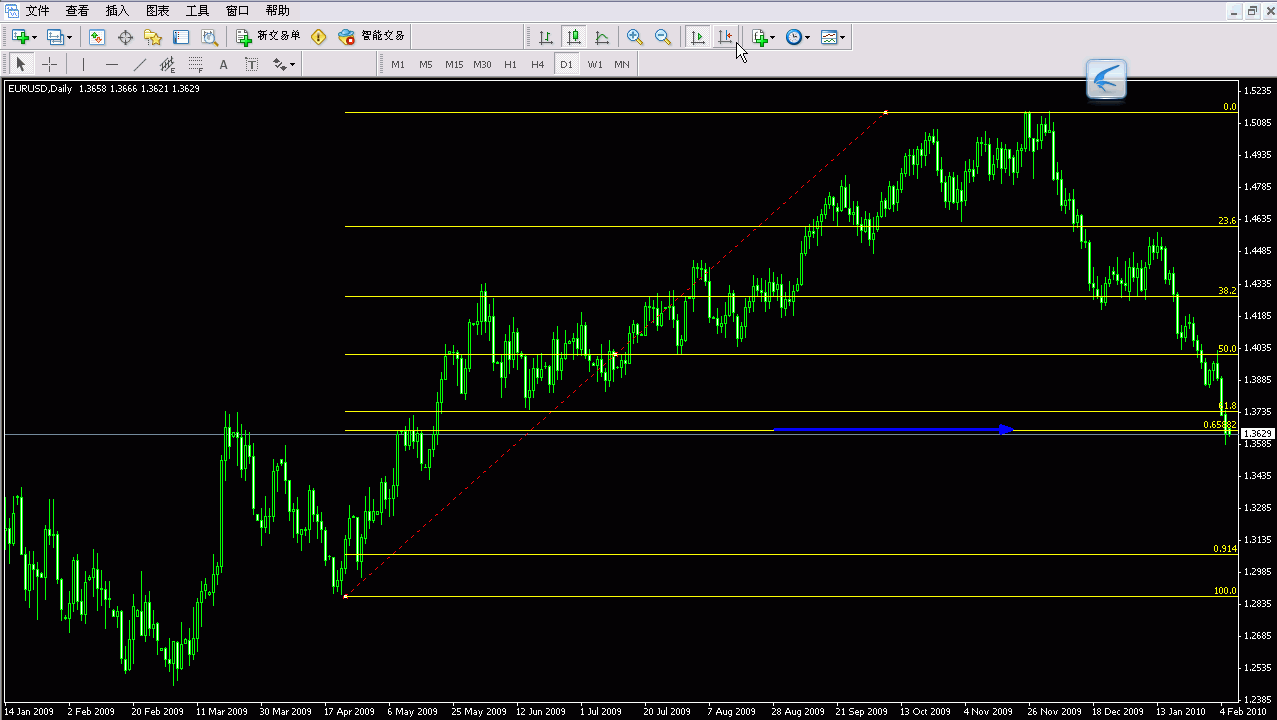The width and height of the screenshot is (1277, 720).
Task: Expand the profiles dropdown arrow
Action: pos(69,37)
